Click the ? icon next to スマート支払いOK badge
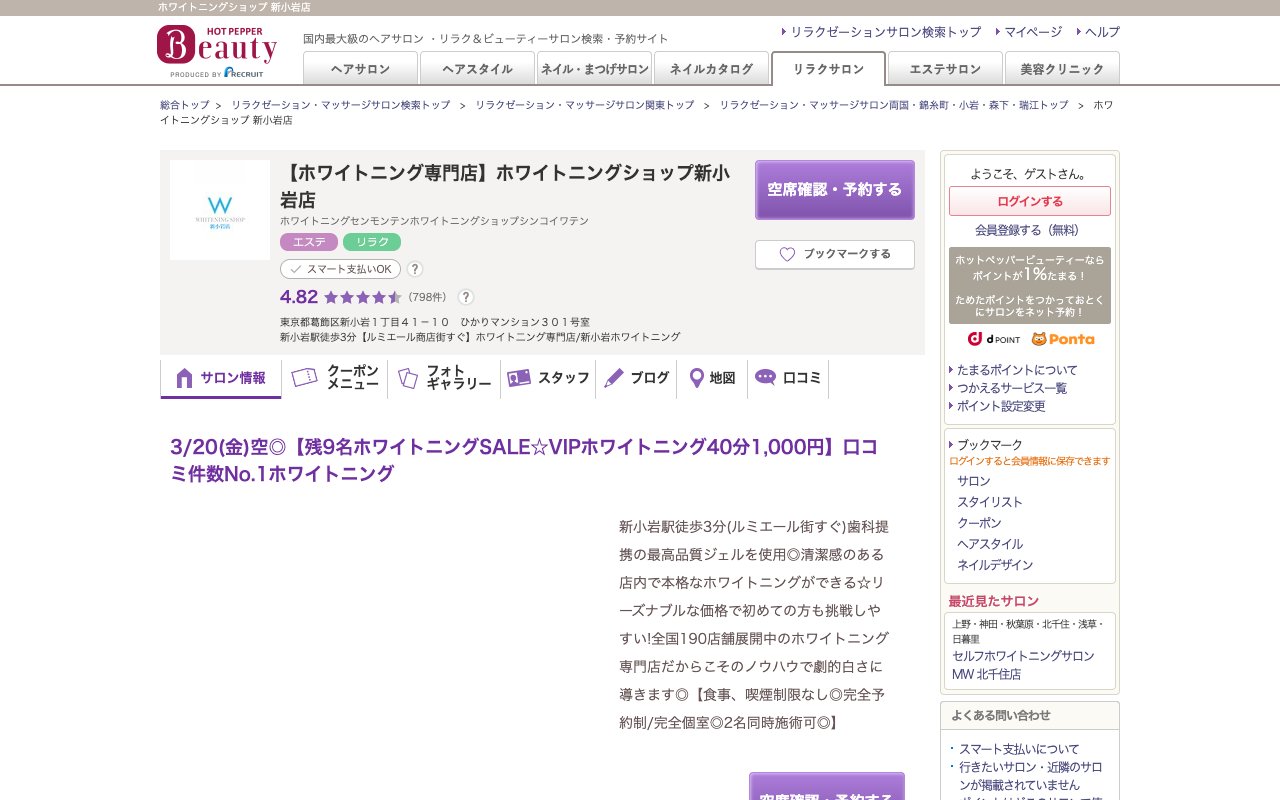This screenshot has height=800, width=1280. coord(414,269)
